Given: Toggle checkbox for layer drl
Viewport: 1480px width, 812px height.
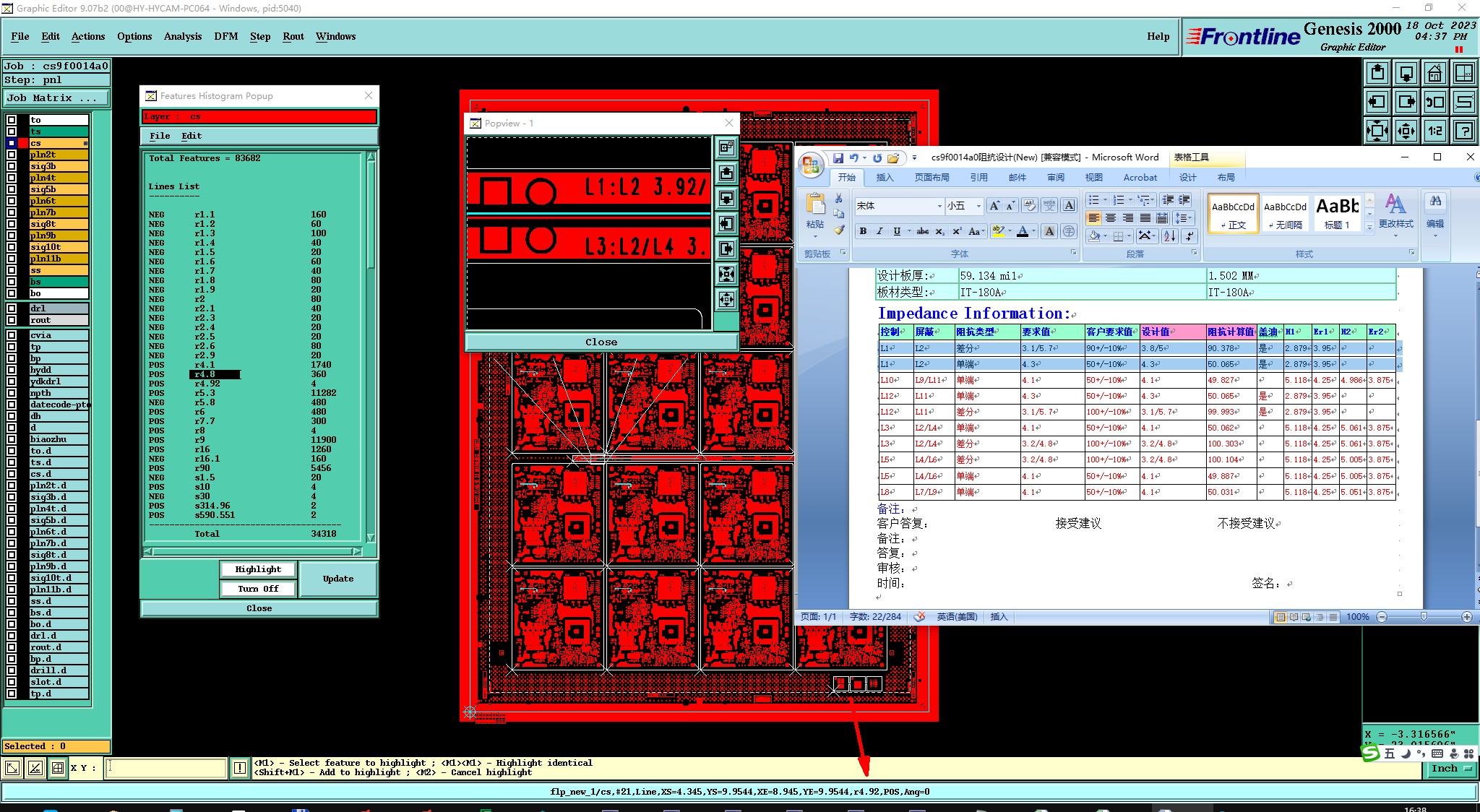Looking at the screenshot, I should [x=12, y=308].
